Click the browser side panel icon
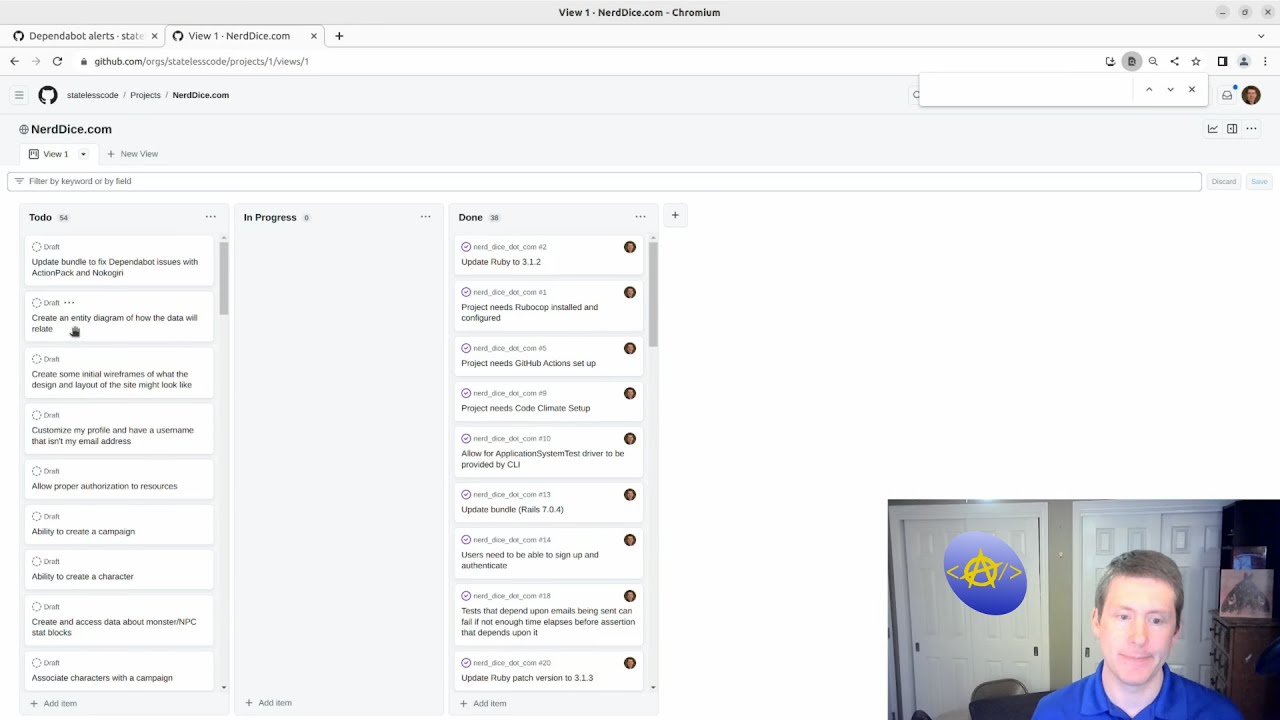Screen dimensions: 1280x720 [x=1222, y=61]
